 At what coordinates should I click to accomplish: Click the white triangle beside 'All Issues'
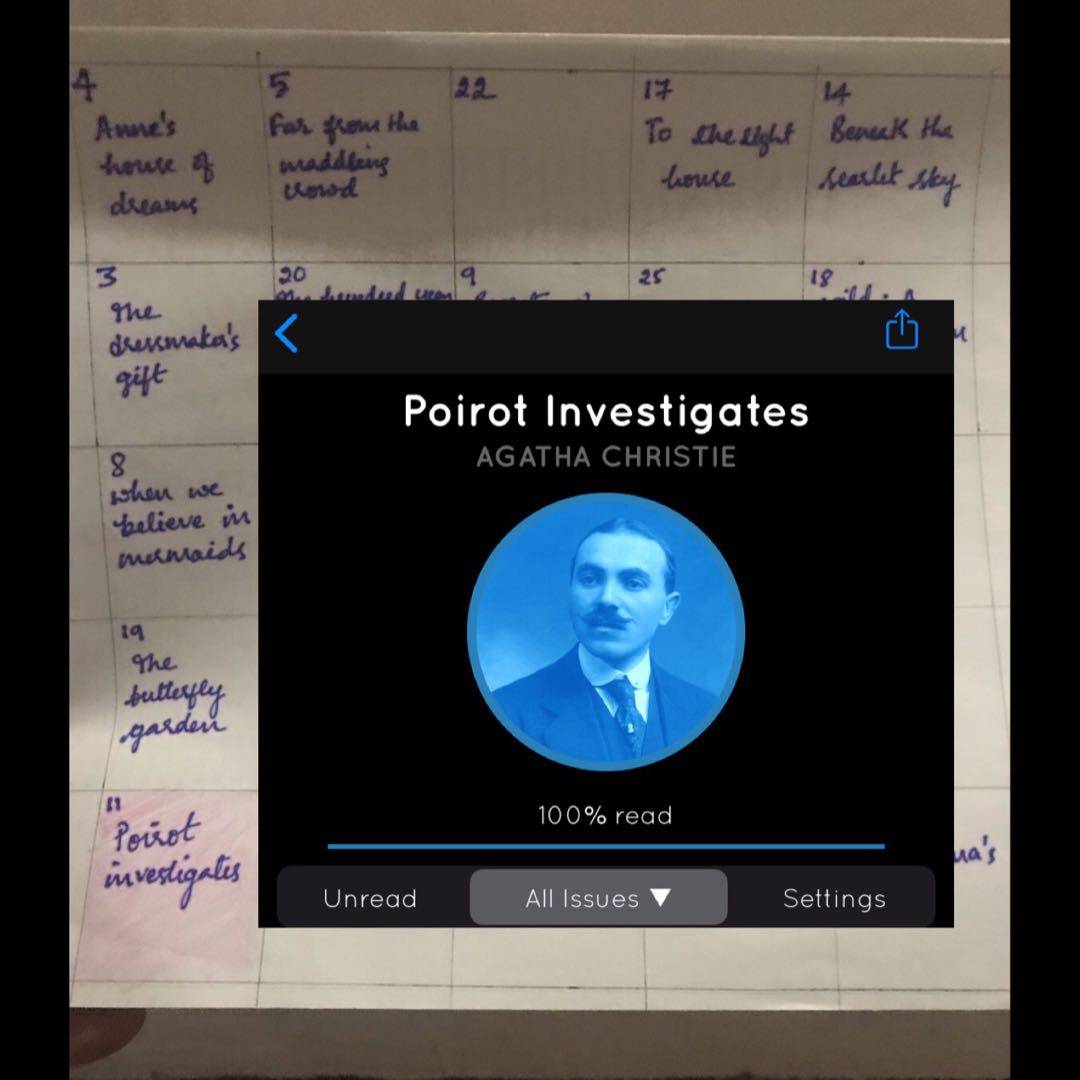[660, 897]
